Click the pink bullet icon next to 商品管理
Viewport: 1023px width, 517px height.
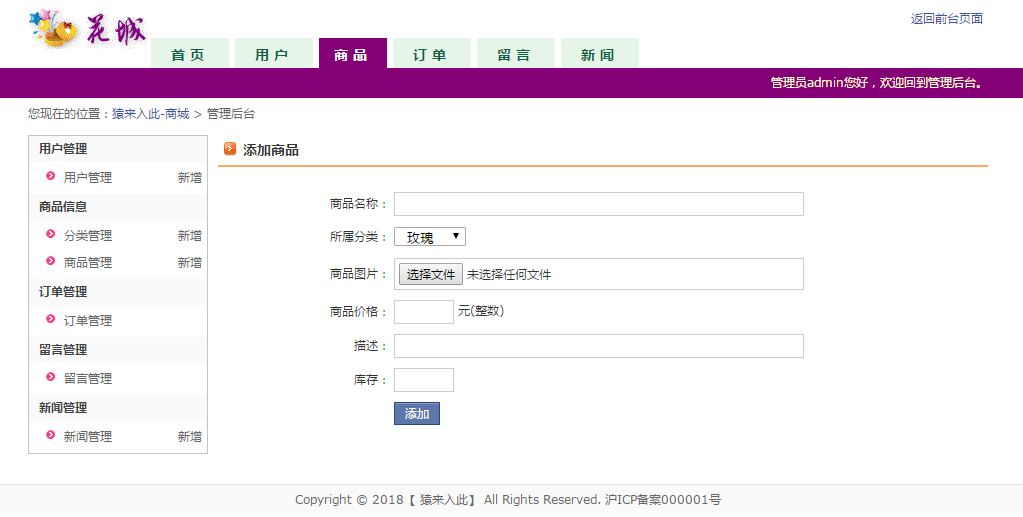click(50, 261)
